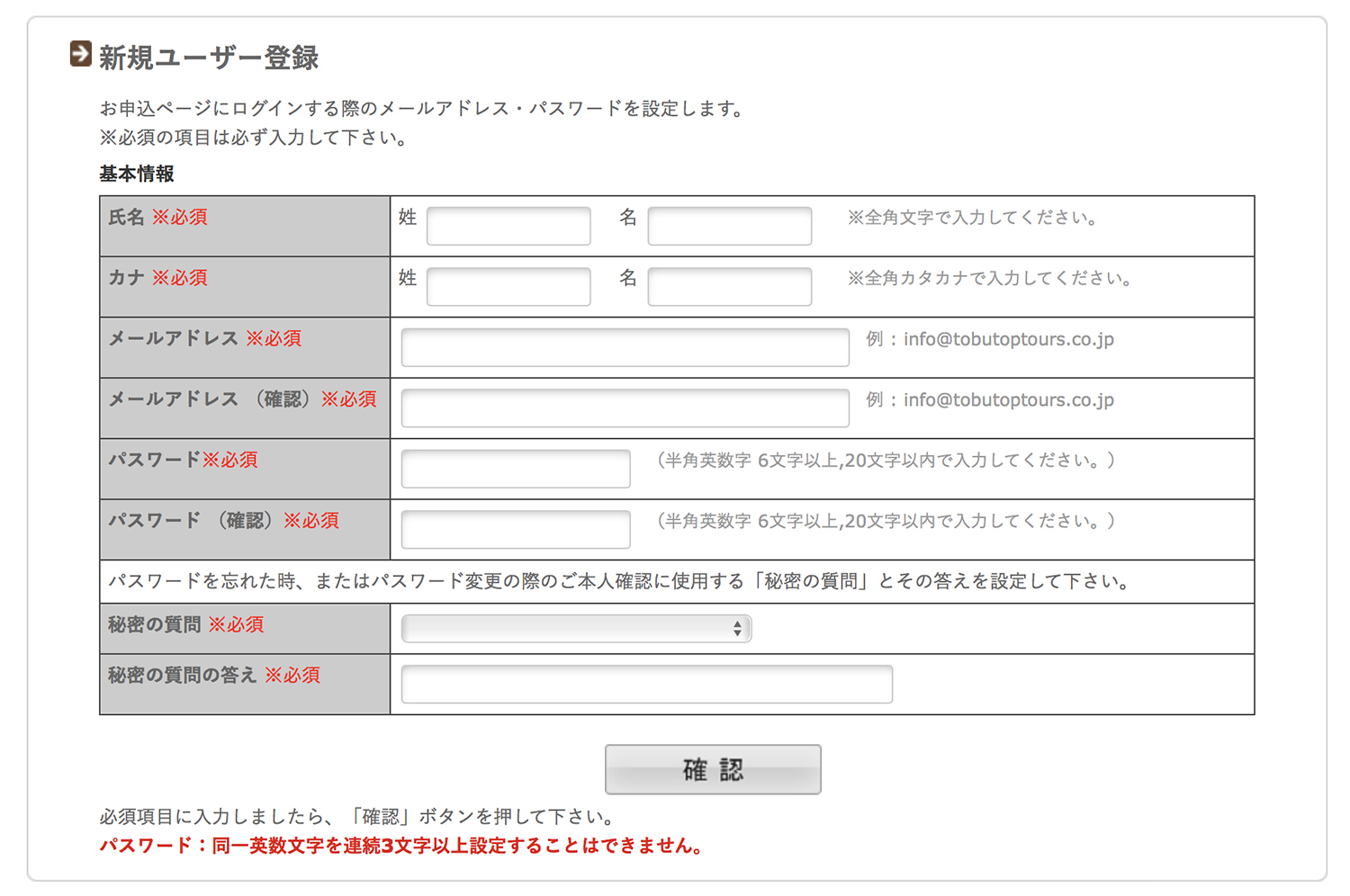Image resolution: width=1350 pixels, height=896 pixels.
Task: Click the 全角カタカナ input hint text
Action: click(x=989, y=278)
